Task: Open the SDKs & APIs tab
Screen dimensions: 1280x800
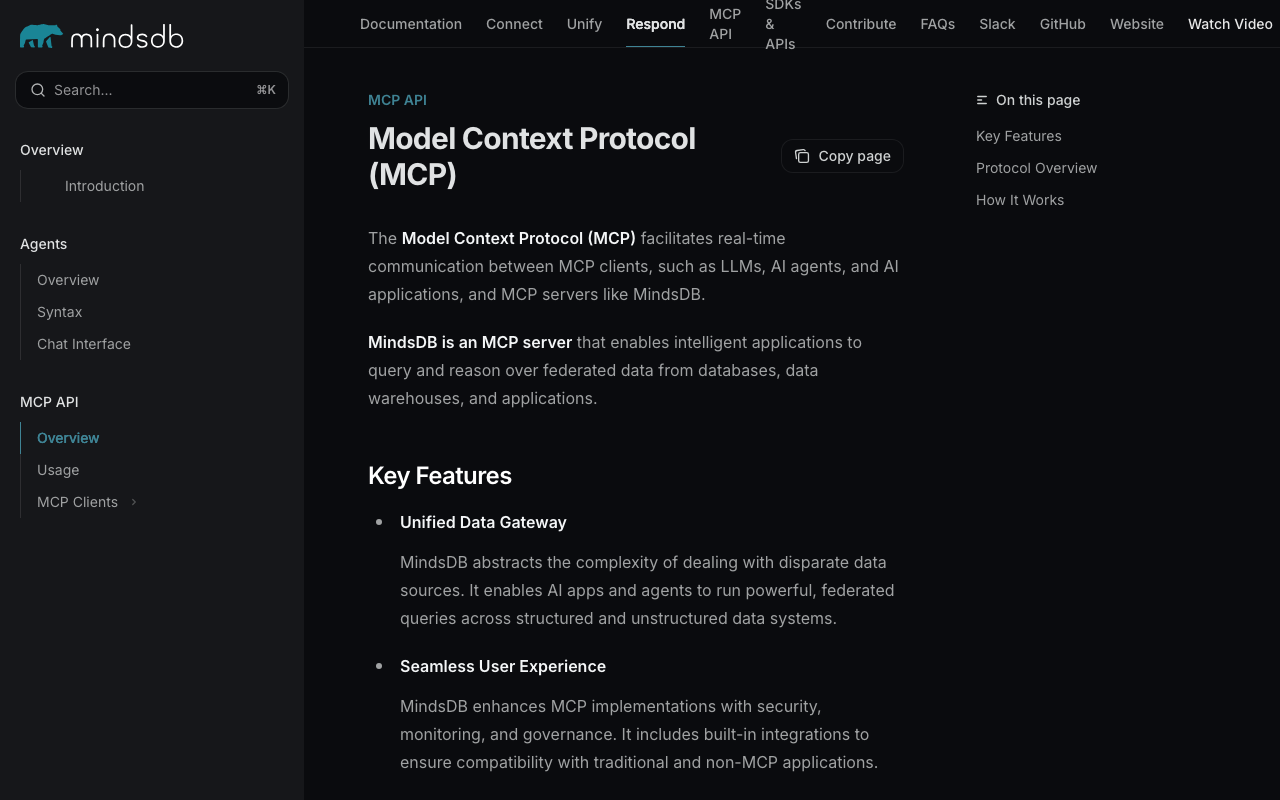Action: (x=783, y=24)
